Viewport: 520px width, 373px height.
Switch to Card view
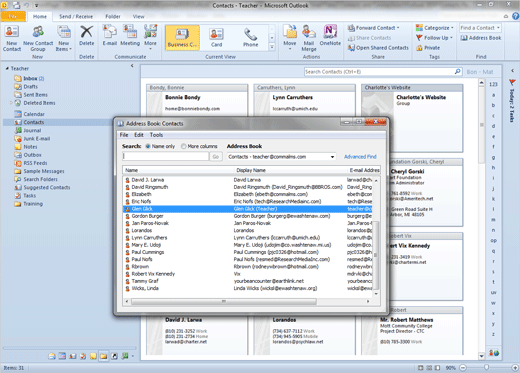[x=216, y=38]
